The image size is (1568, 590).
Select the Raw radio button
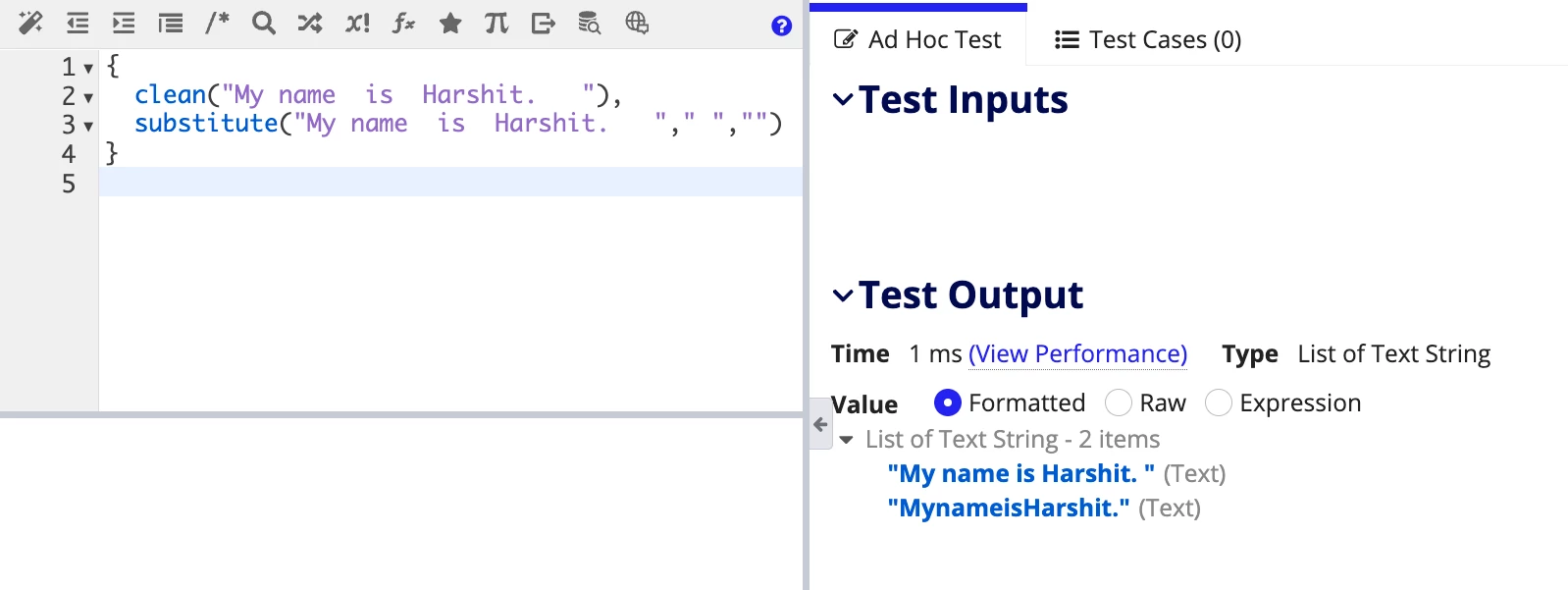point(1118,402)
